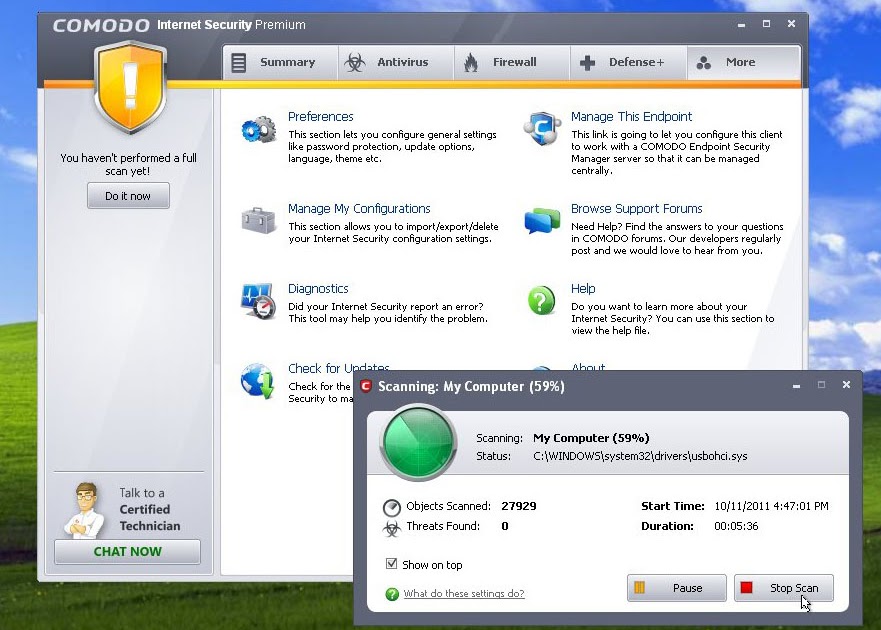
Task: Switch to the Defense+ tab
Action: [628, 62]
